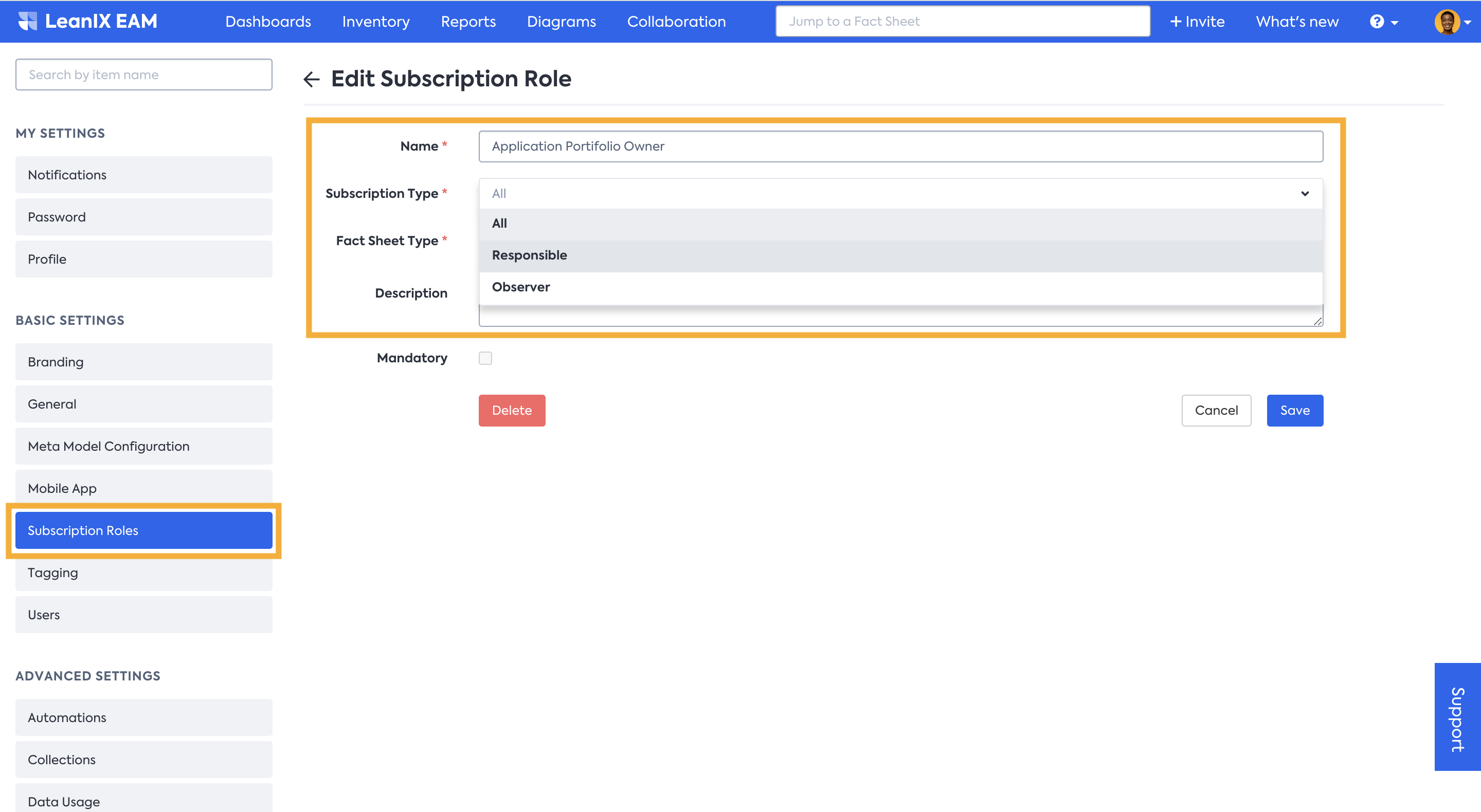This screenshot has width=1481, height=812.
Task: Tick the Mandatory checkbox
Action: (485, 358)
